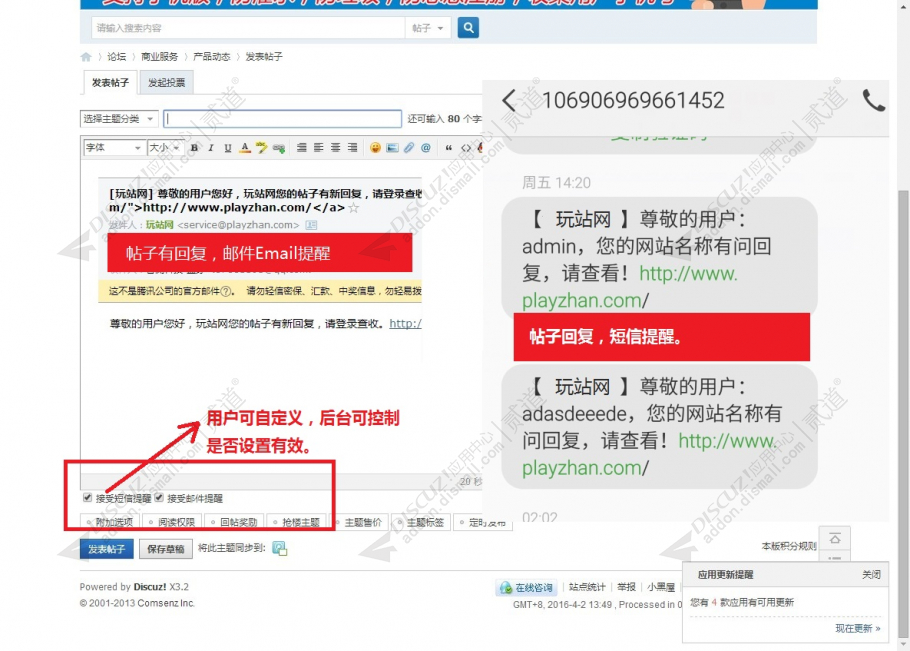Screen dimensions: 910x651
Task: Open the 小黑屋 footer link
Action: (661, 587)
